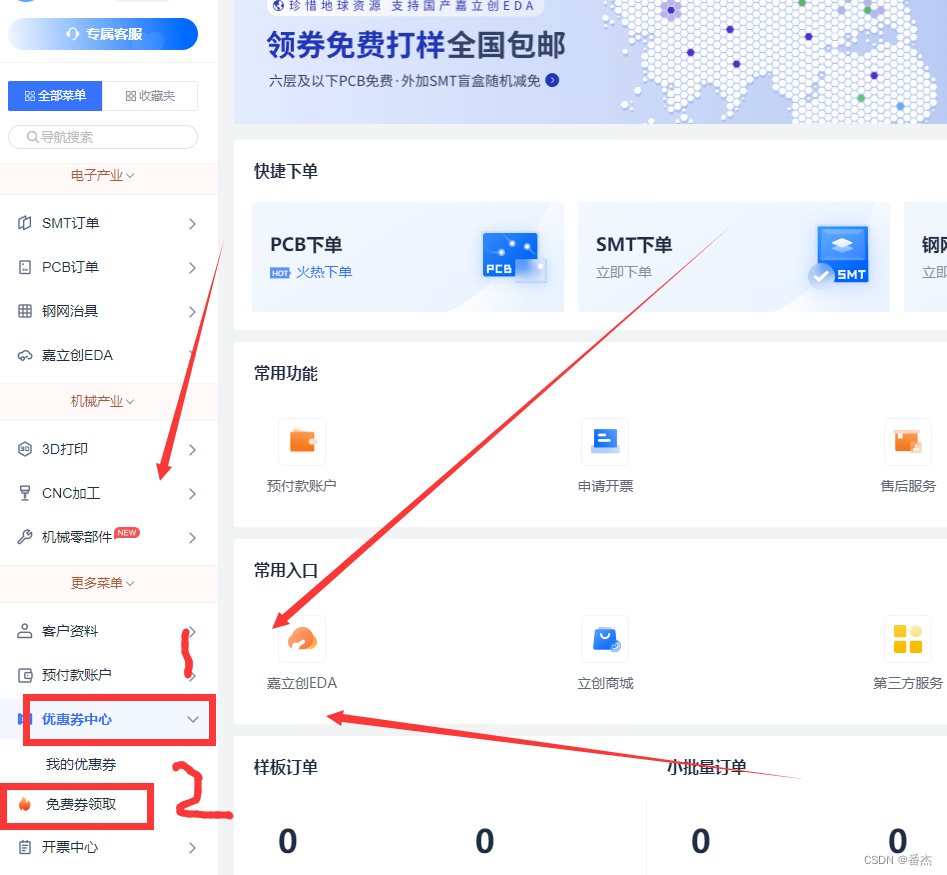The image size is (947, 875).
Task: Open the 优惠券中心 menu item
Action: click(77, 720)
